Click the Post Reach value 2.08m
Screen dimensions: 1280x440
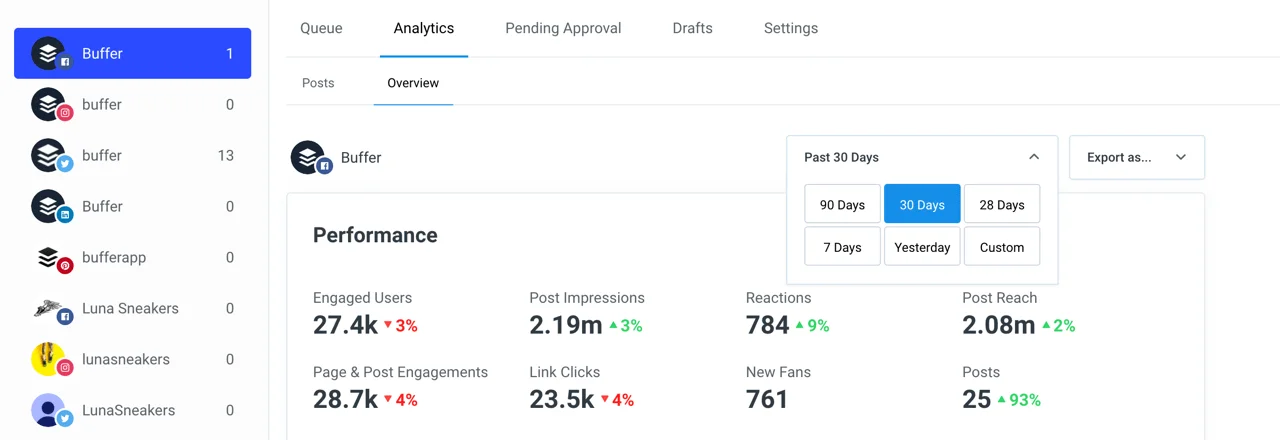pos(999,325)
